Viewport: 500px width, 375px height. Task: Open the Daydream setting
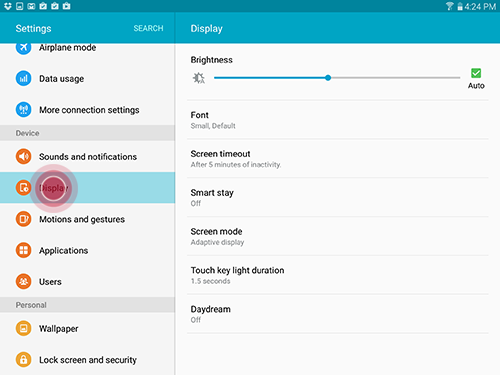[x=338, y=314]
